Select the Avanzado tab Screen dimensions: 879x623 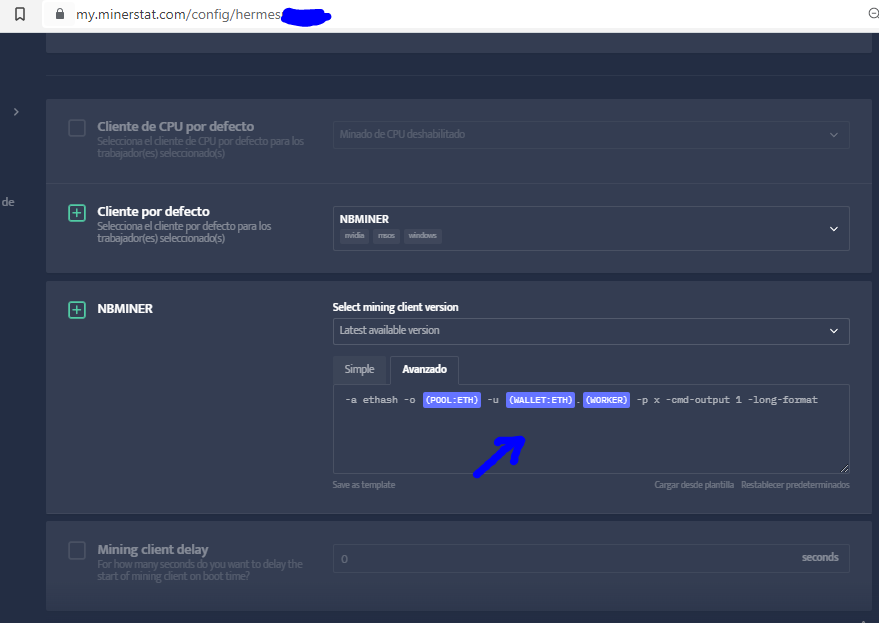pos(424,369)
